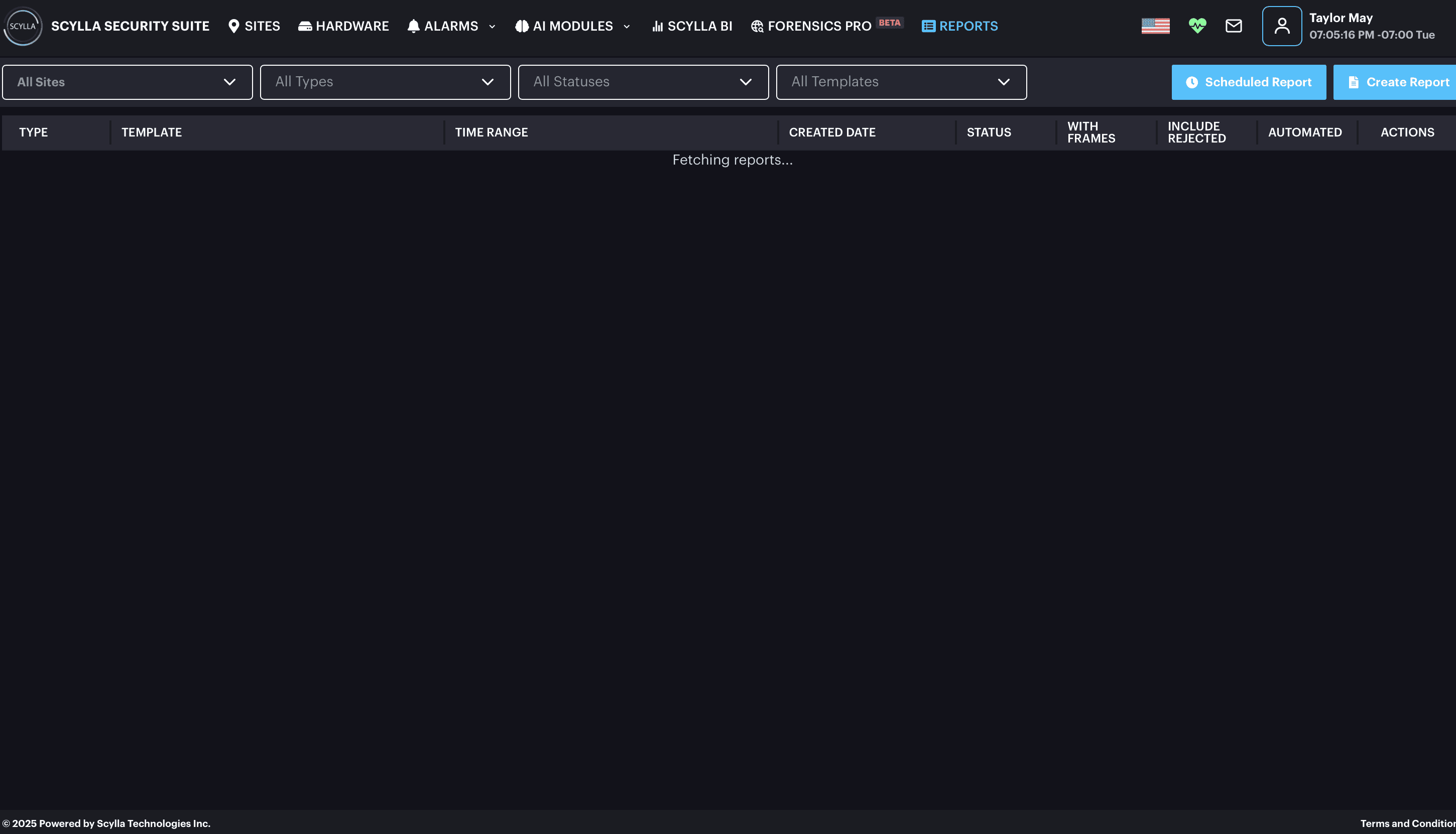Click the Scylla circular logo
This screenshot has height=834, width=1456.
click(x=23, y=26)
